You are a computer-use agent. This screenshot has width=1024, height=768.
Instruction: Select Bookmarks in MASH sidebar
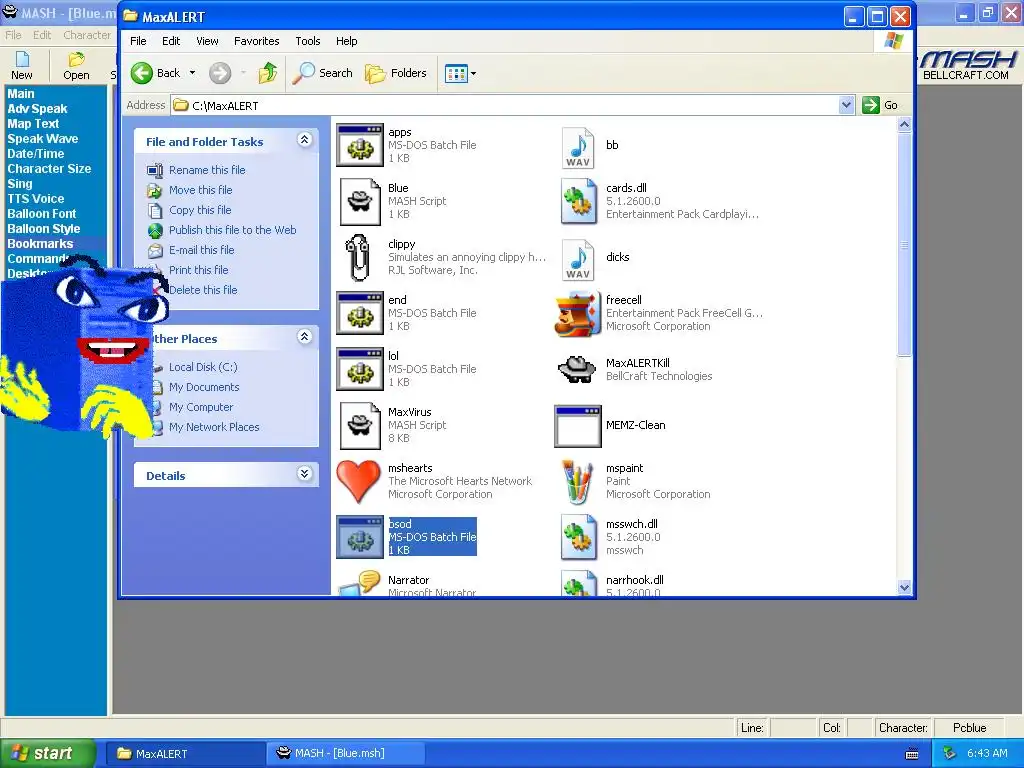(x=40, y=244)
